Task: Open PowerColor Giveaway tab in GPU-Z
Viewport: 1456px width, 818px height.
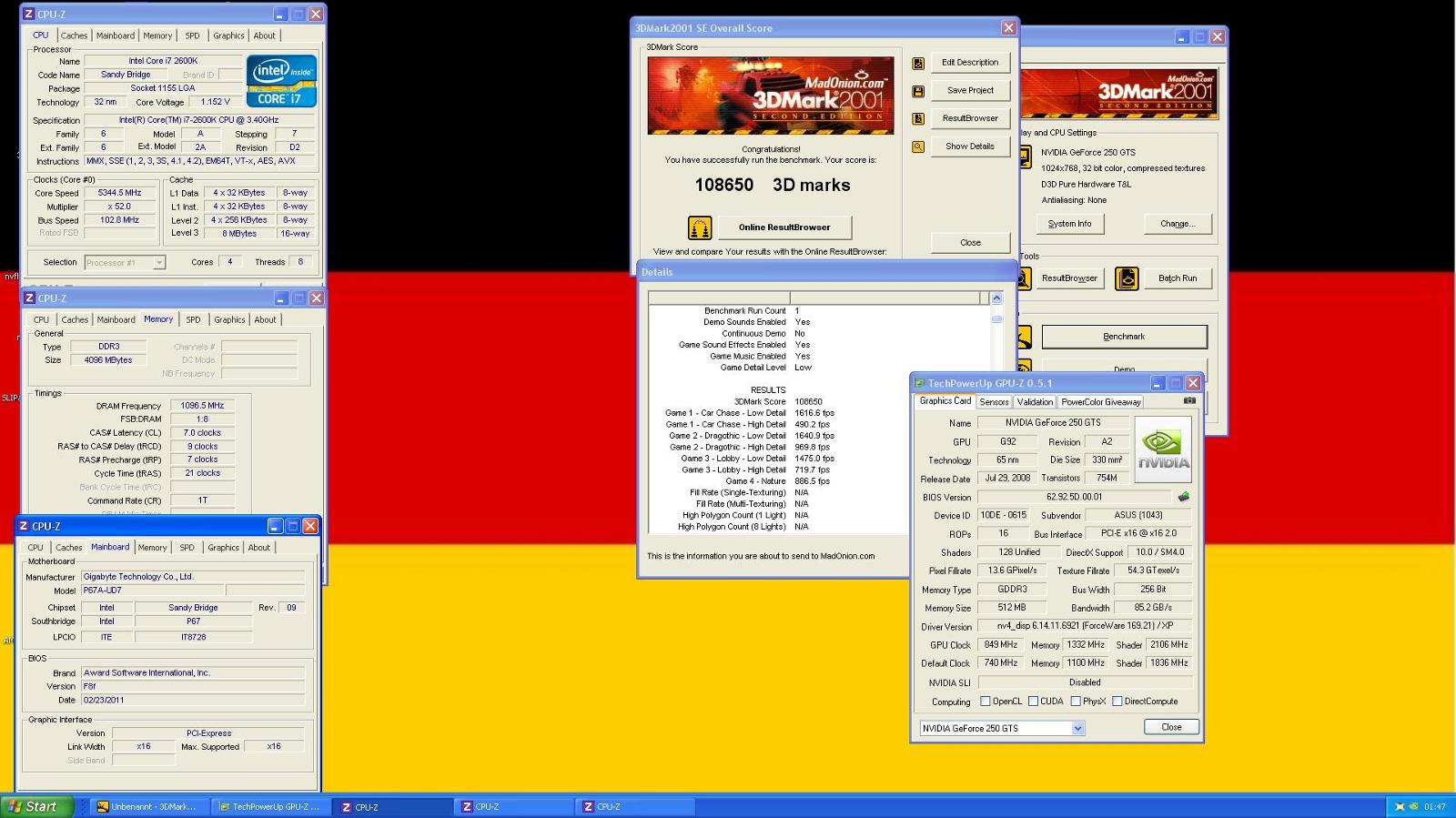Action: (x=1101, y=402)
